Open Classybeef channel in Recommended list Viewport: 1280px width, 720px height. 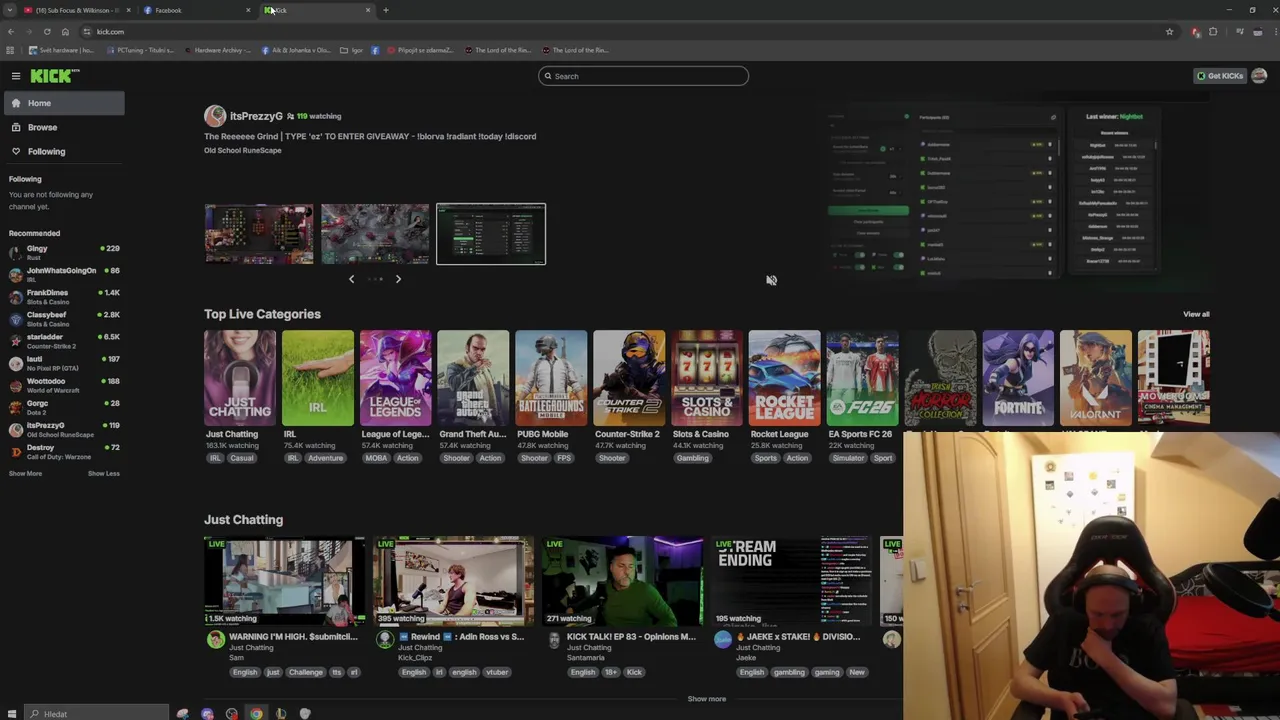(64, 318)
